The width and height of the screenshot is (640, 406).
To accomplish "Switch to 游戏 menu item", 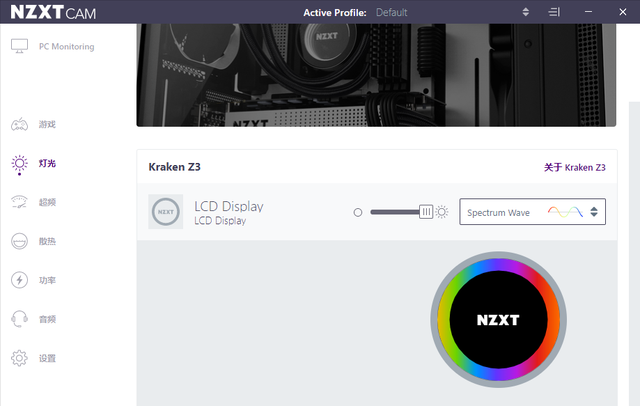I will [x=47, y=124].
